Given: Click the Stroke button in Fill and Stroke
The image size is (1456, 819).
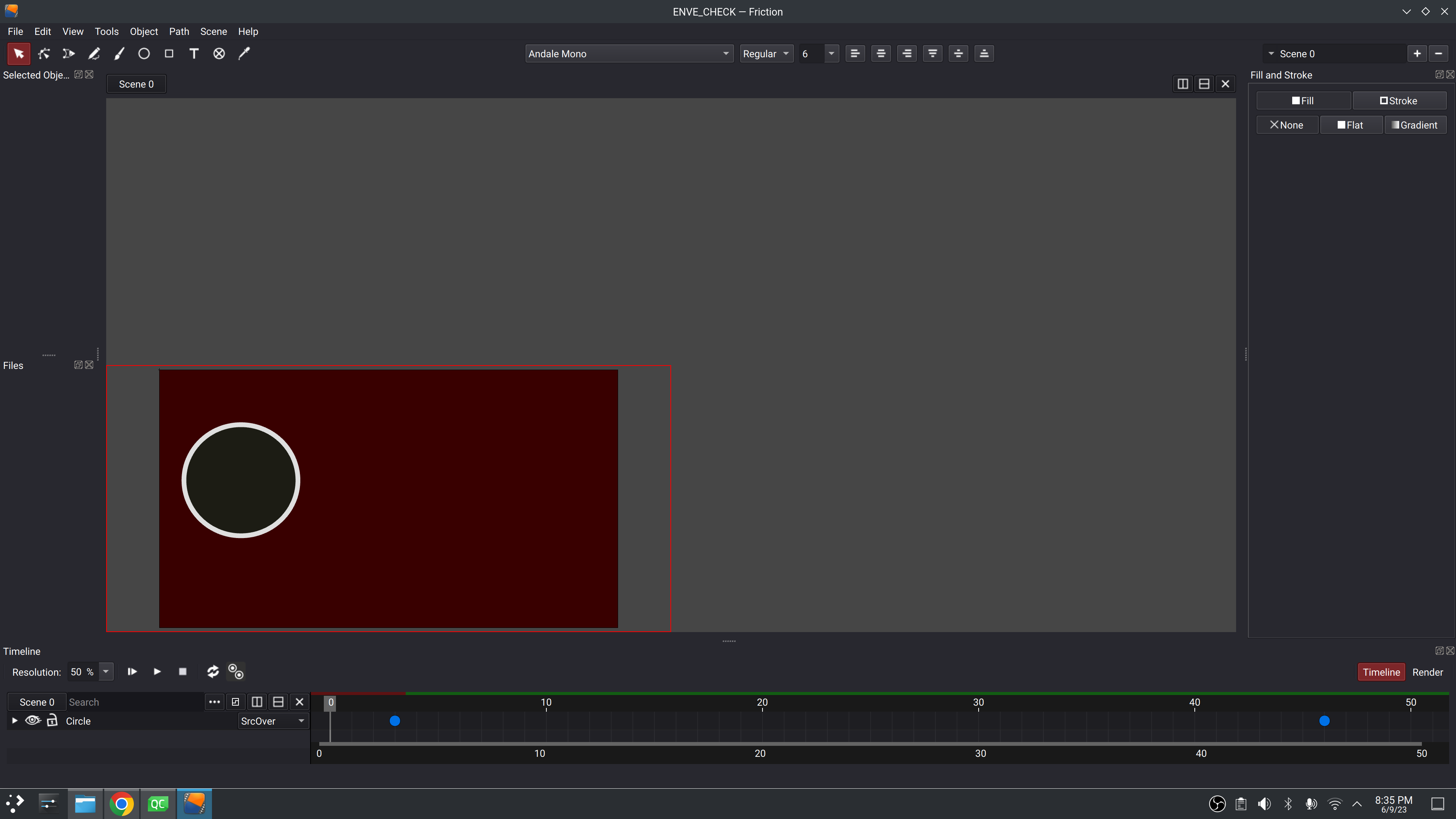Looking at the screenshot, I should pos(1400,100).
